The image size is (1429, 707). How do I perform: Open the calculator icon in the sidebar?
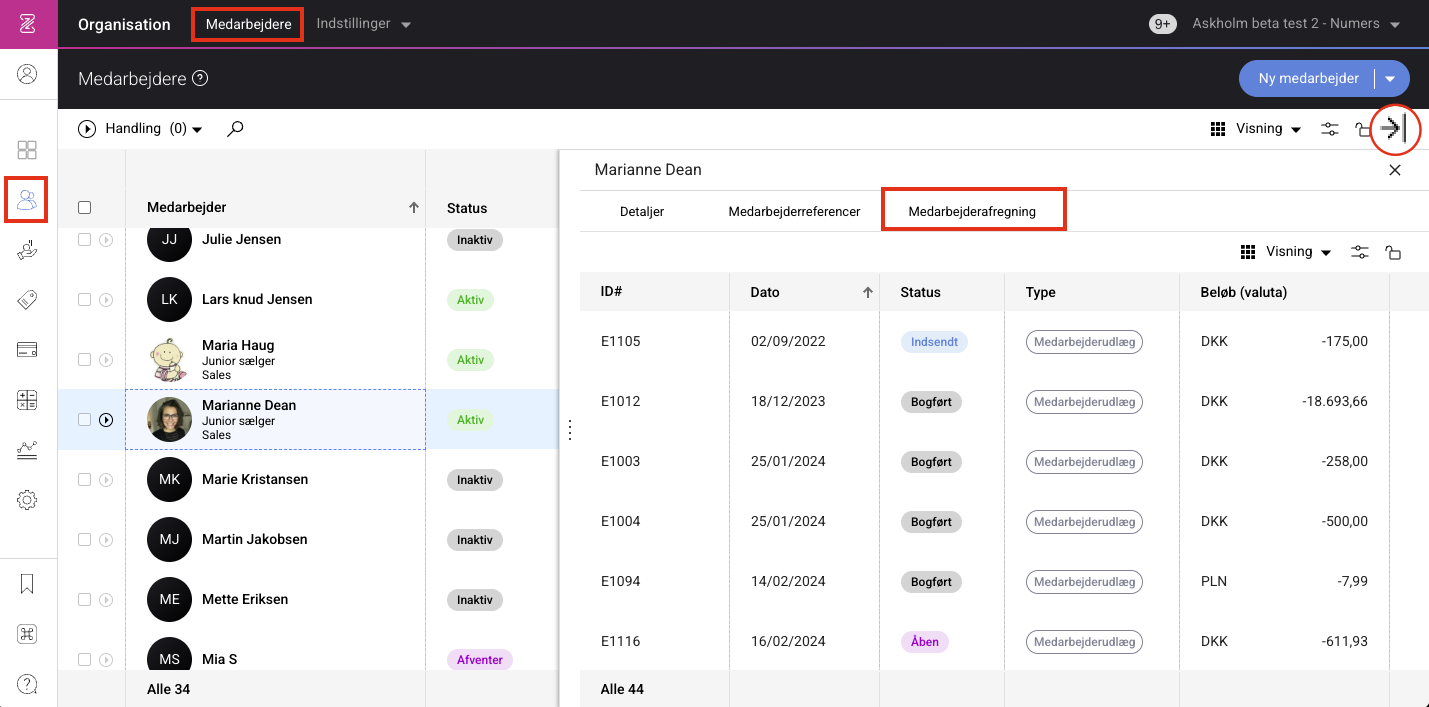click(x=28, y=400)
